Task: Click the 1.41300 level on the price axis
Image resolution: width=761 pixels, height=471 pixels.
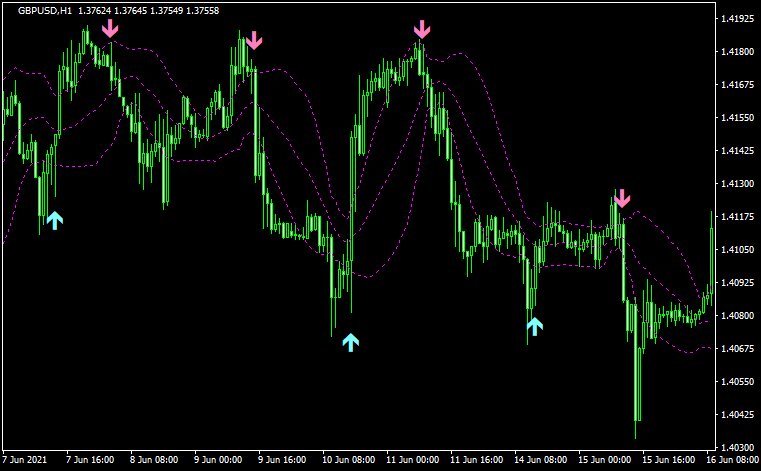Action: pyautogui.click(x=736, y=184)
